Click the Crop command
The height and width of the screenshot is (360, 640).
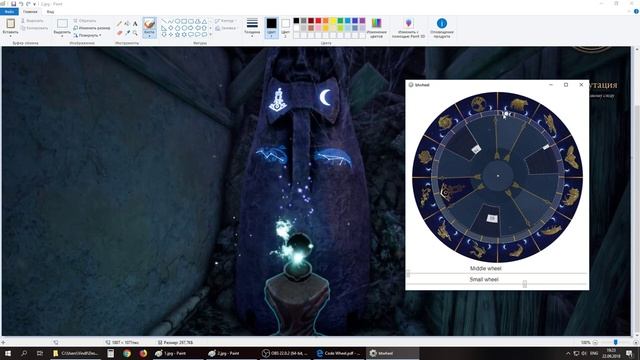tap(84, 20)
